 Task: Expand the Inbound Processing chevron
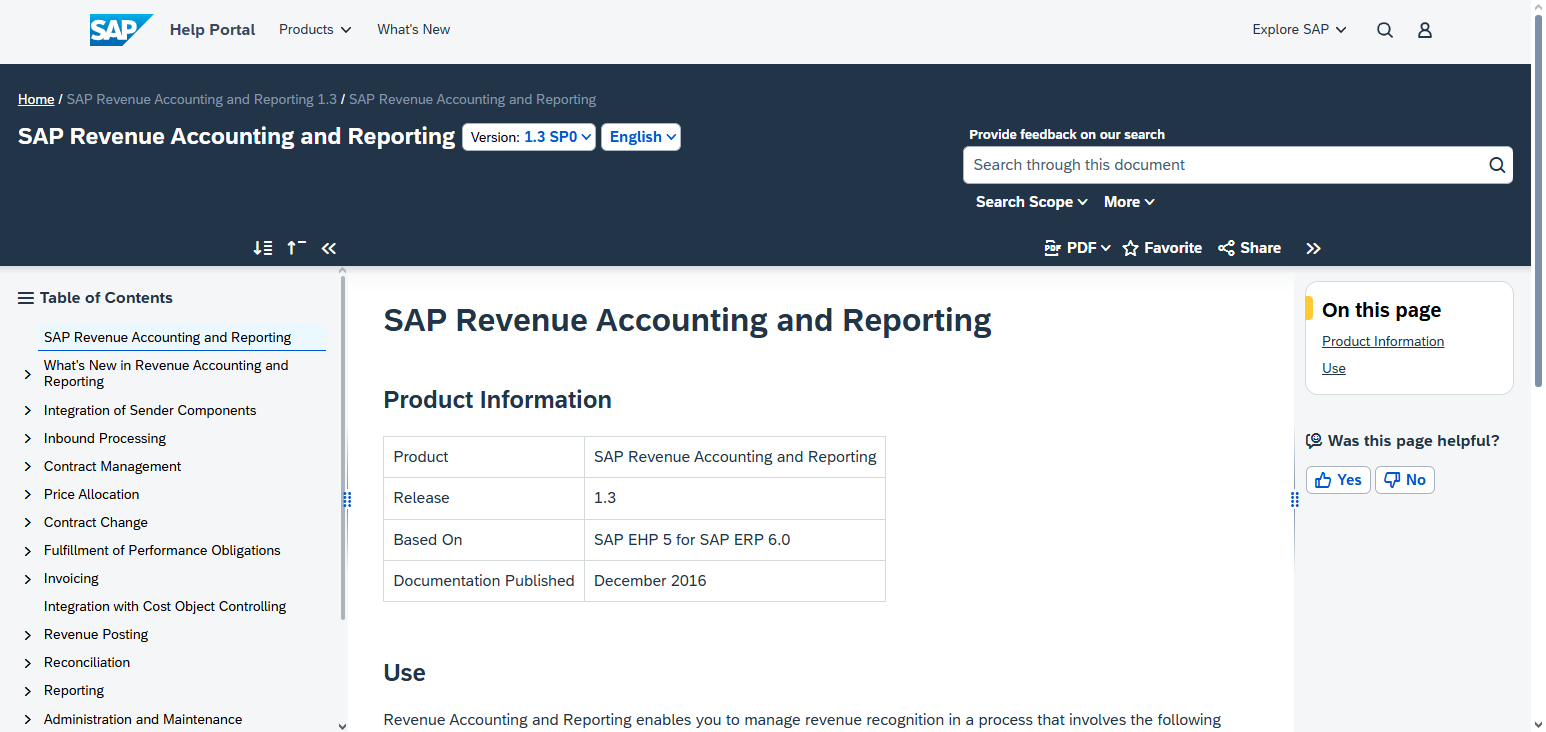[28, 439]
